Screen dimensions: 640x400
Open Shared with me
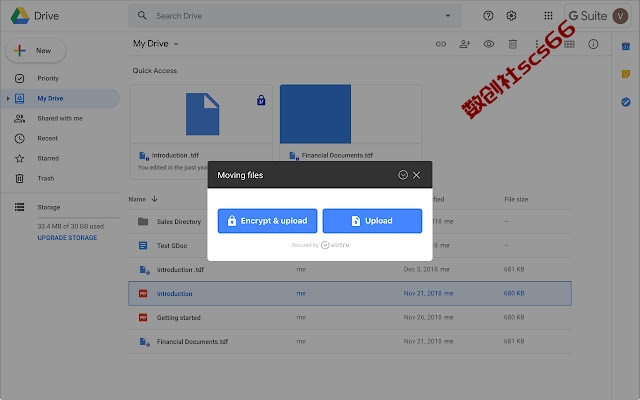tap(60, 118)
